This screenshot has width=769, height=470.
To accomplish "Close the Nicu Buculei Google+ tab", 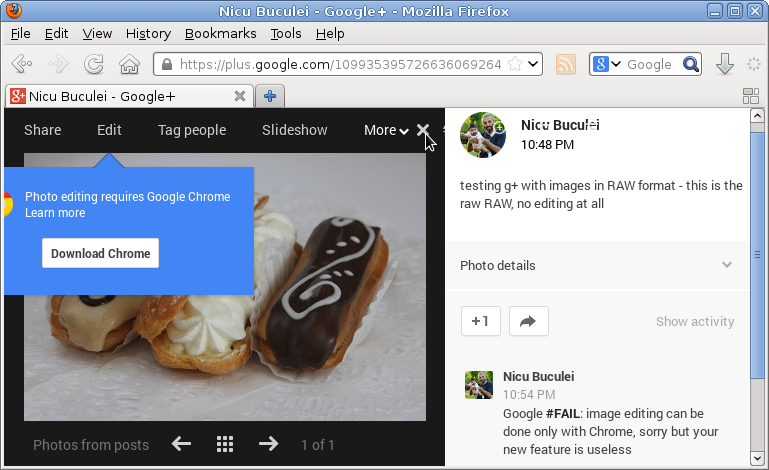I will coord(240,96).
